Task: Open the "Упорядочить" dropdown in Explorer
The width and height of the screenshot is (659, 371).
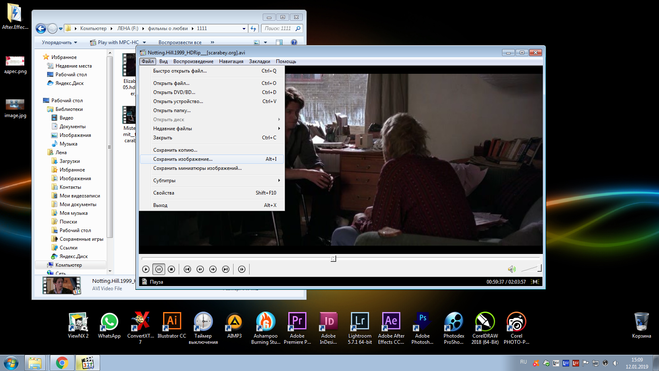Action: pos(59,42)
